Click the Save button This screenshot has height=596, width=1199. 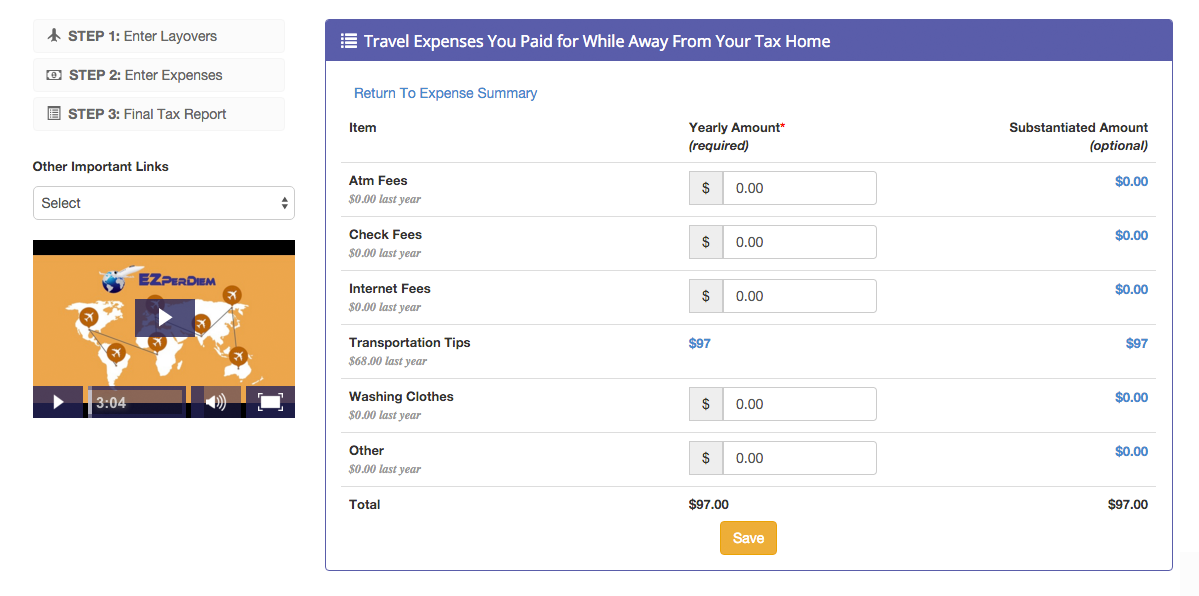[748, 538]
